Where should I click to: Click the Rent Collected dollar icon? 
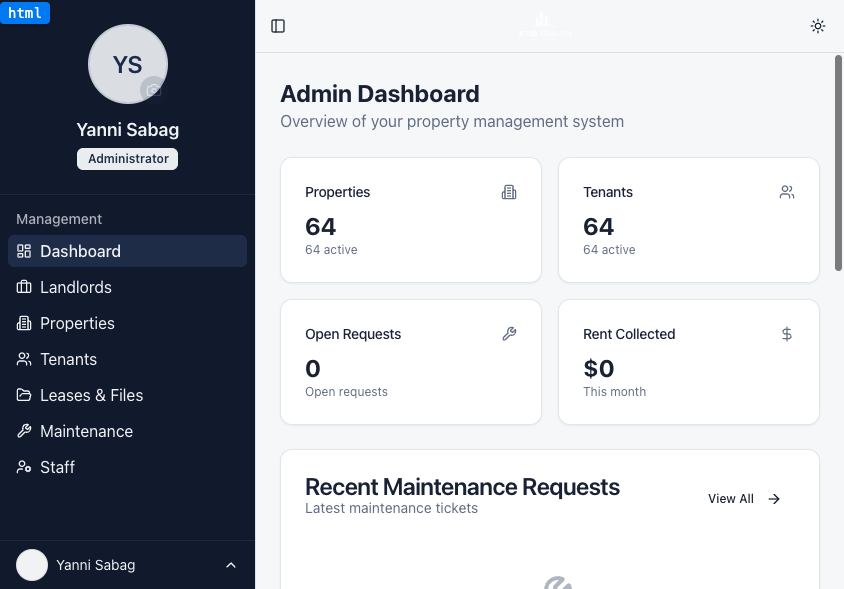[787, 334]
